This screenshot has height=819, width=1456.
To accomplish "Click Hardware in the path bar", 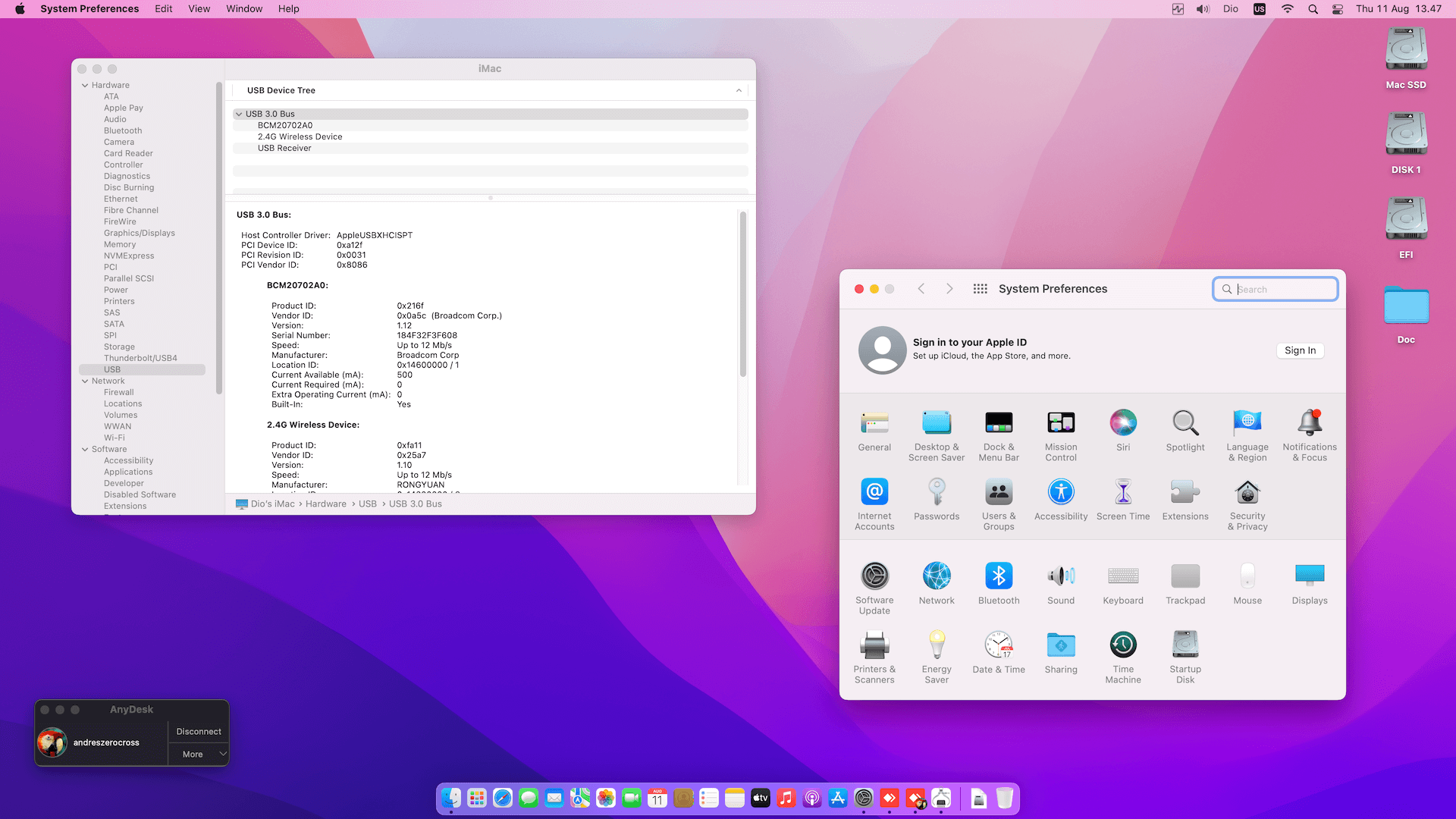I will coord(326,504).
